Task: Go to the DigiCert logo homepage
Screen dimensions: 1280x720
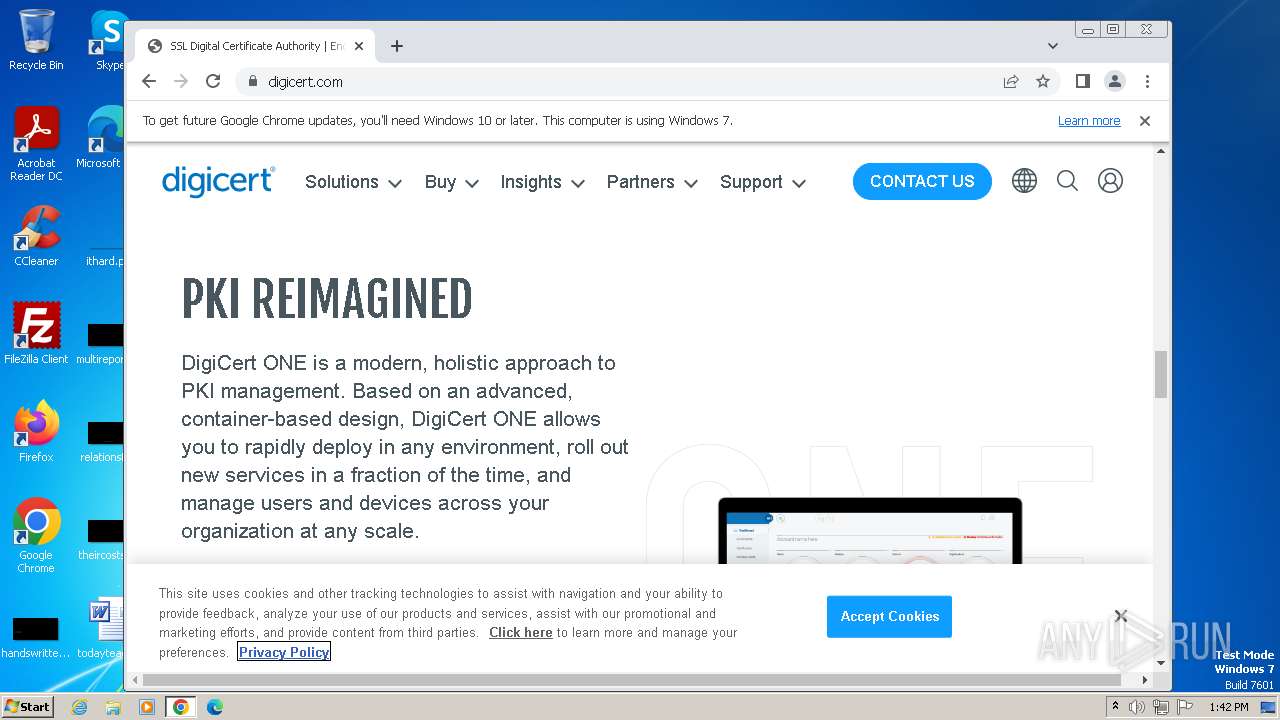Action: pos(218,181)
